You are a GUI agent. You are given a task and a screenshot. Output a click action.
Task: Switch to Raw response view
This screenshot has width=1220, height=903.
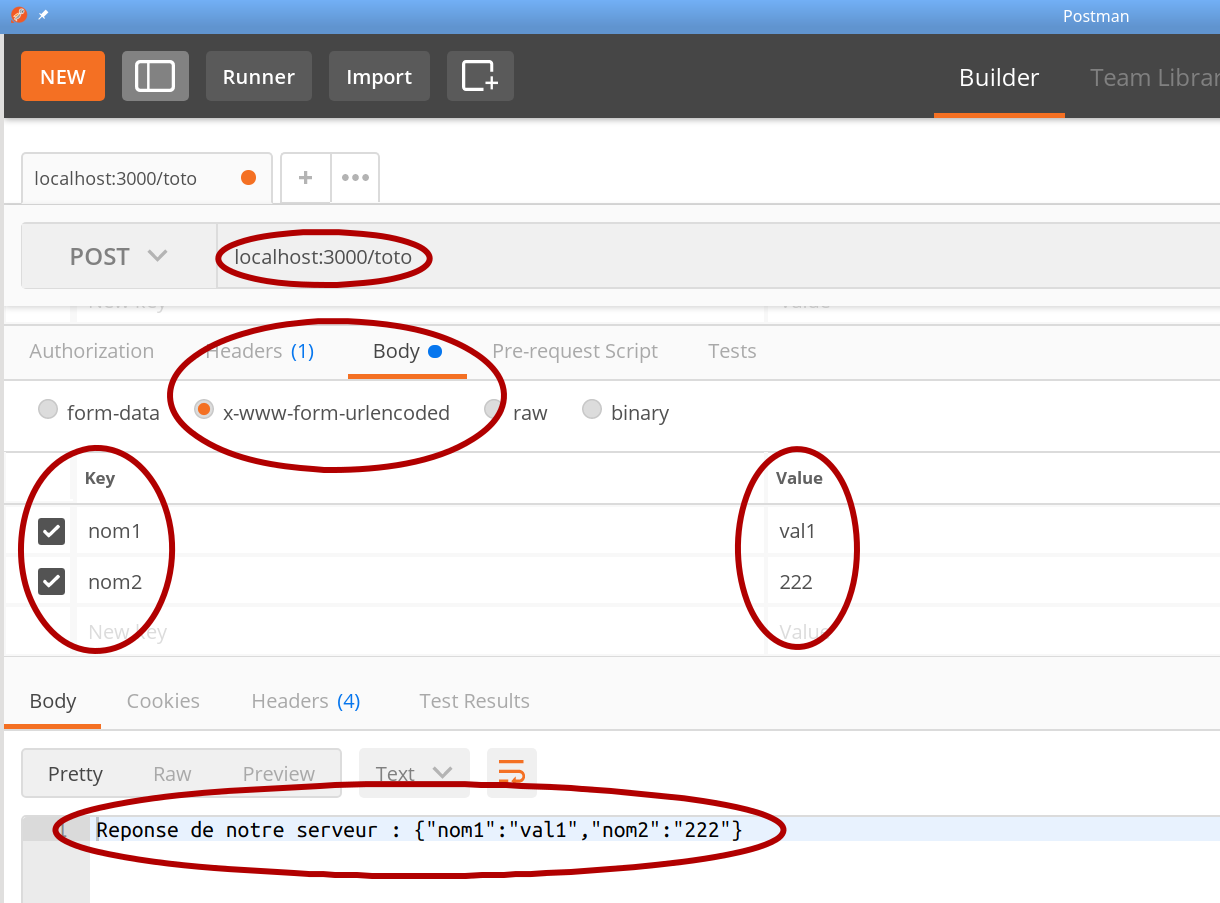coord(172,774)
